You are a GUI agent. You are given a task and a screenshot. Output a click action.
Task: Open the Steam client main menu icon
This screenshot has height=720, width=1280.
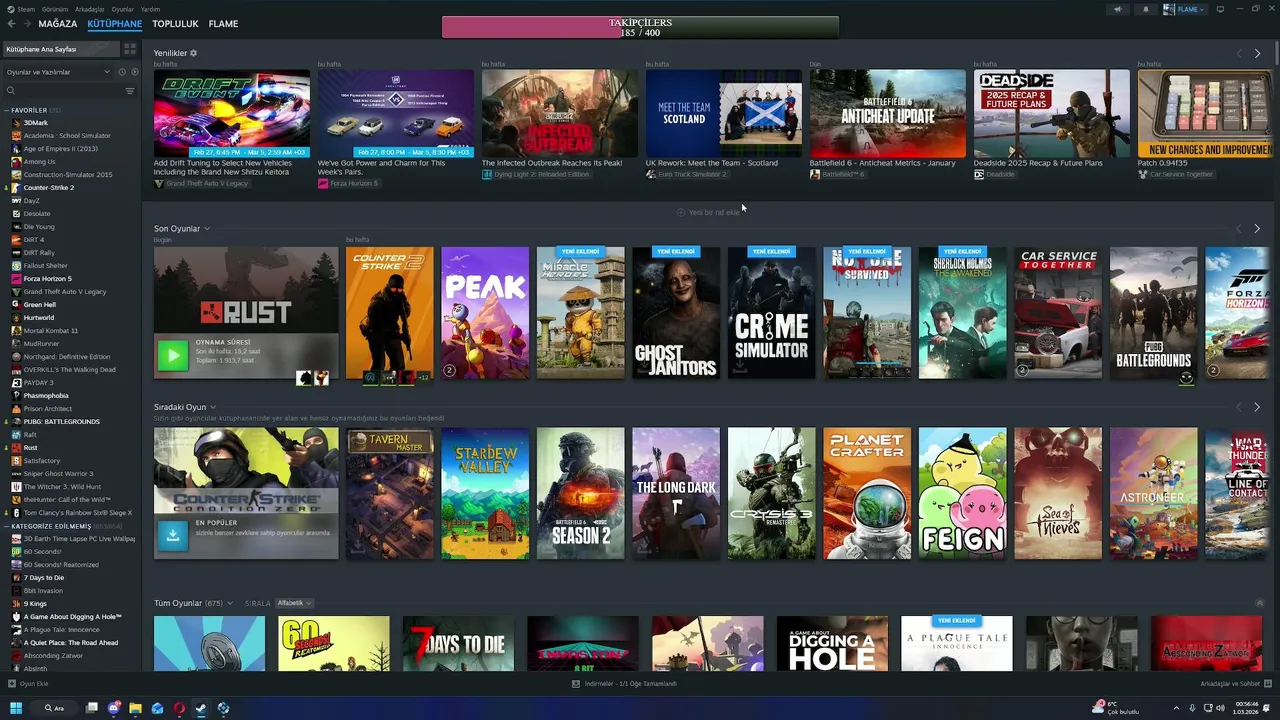(13, 9)
